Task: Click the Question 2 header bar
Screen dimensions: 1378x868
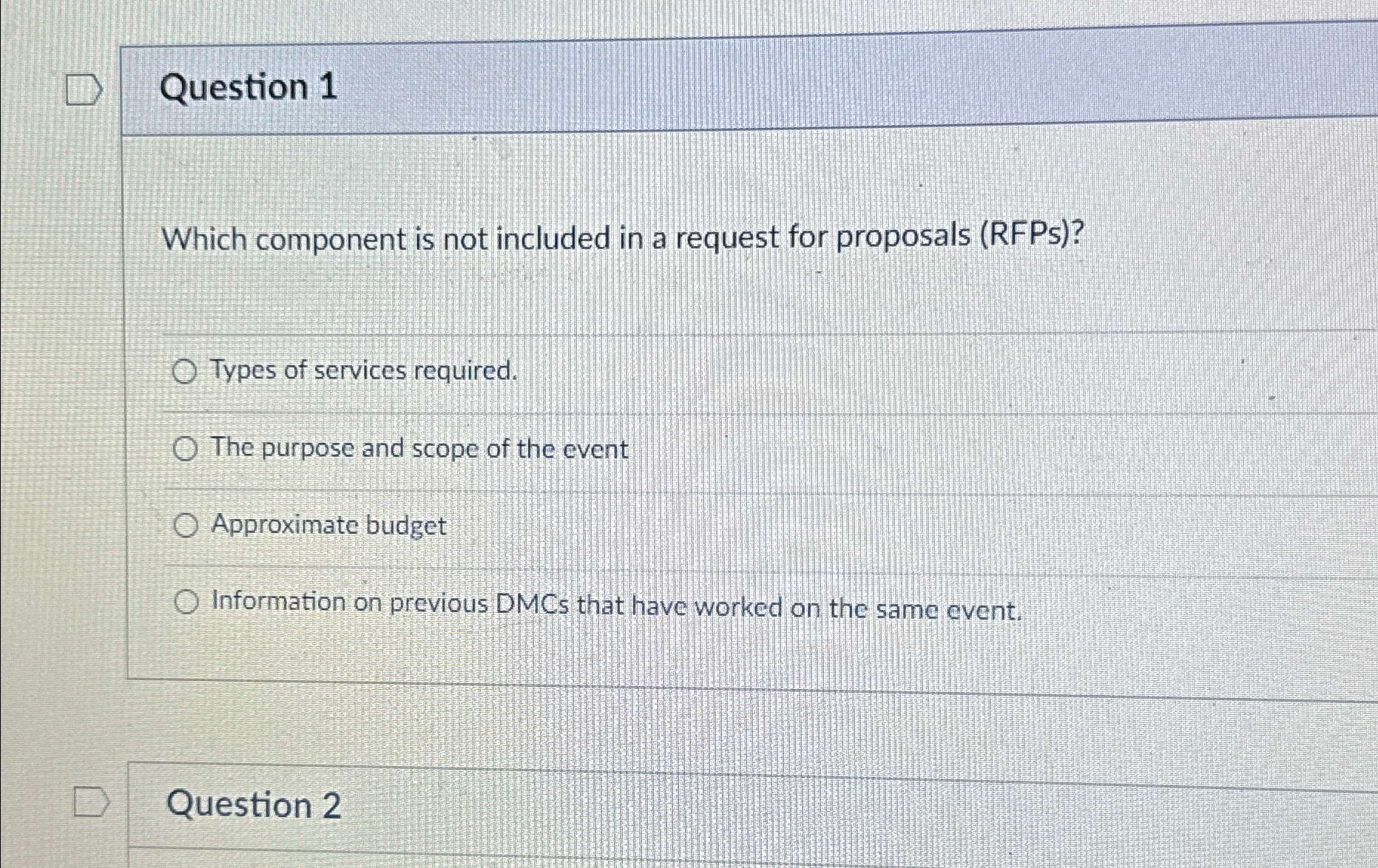Action: tap(666, 806)
